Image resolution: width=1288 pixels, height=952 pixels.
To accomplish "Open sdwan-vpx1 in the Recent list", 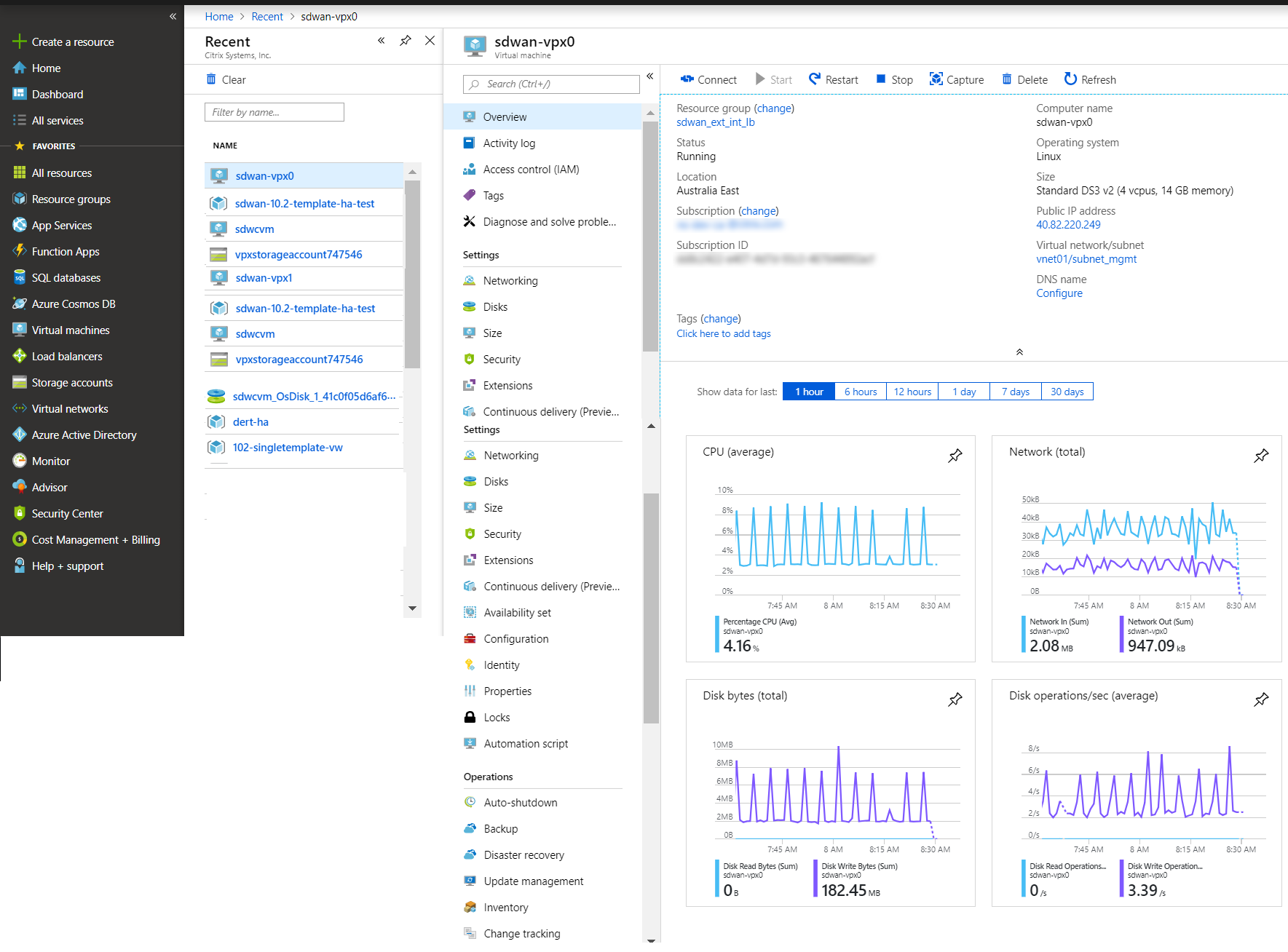I will pos(264,278).
